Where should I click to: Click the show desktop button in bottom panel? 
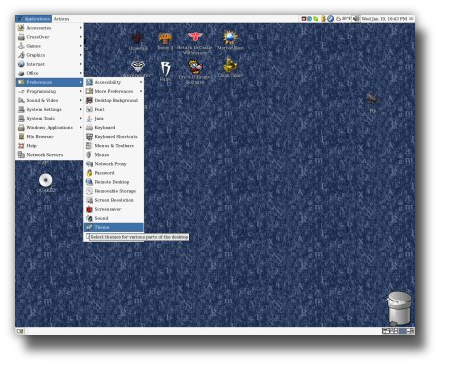(x=20, y=331)
